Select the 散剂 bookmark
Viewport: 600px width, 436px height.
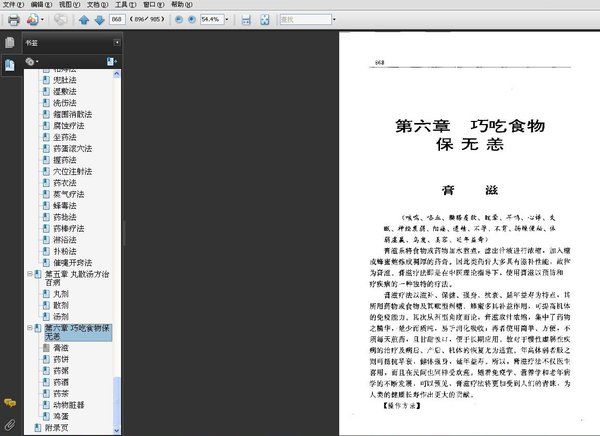point(60,305)
